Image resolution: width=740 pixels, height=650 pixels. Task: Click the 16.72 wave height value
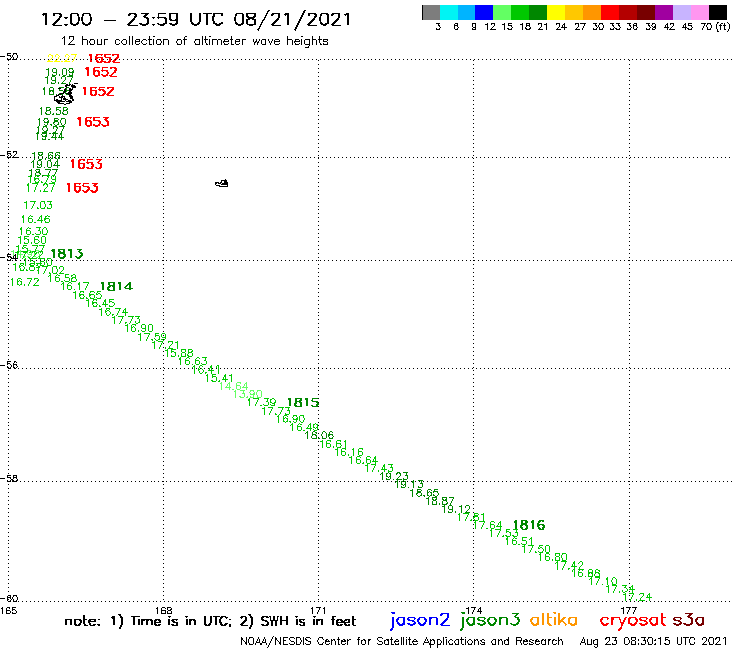coord(25,282)
